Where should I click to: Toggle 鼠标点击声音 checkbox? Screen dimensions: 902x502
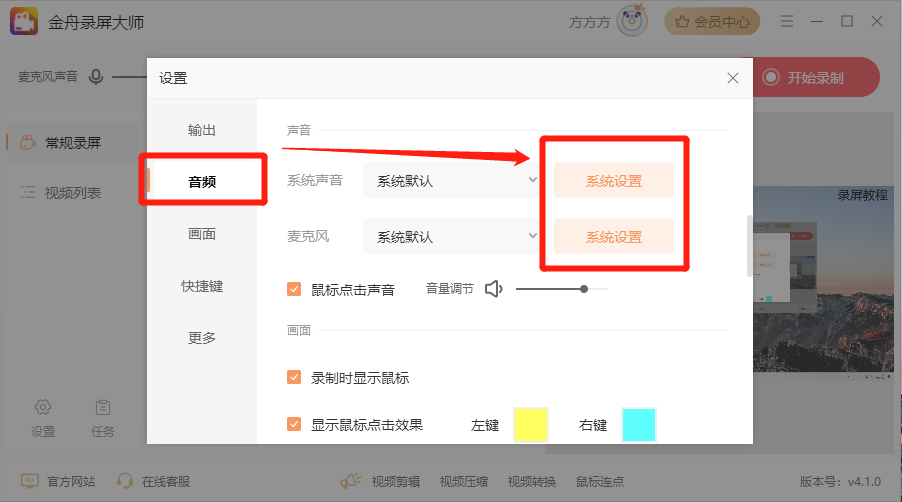click(294, 290)
